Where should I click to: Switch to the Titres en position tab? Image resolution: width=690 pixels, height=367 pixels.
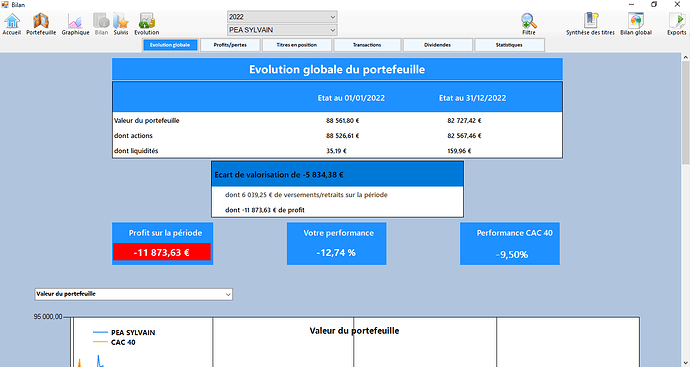click(297, 45)
